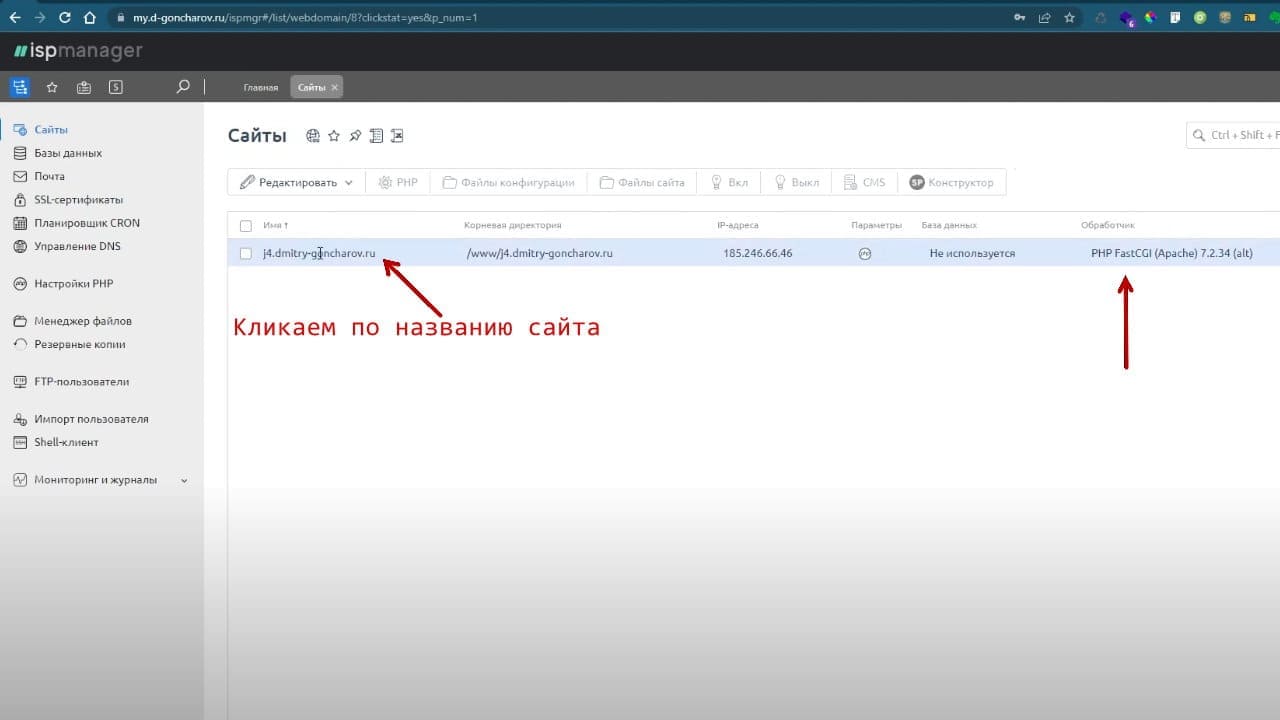Image resolution: width=1280 pixels, height=720 pixels.
Task: Click the Обработчик column header
Action: click(x=1108, y=226)
